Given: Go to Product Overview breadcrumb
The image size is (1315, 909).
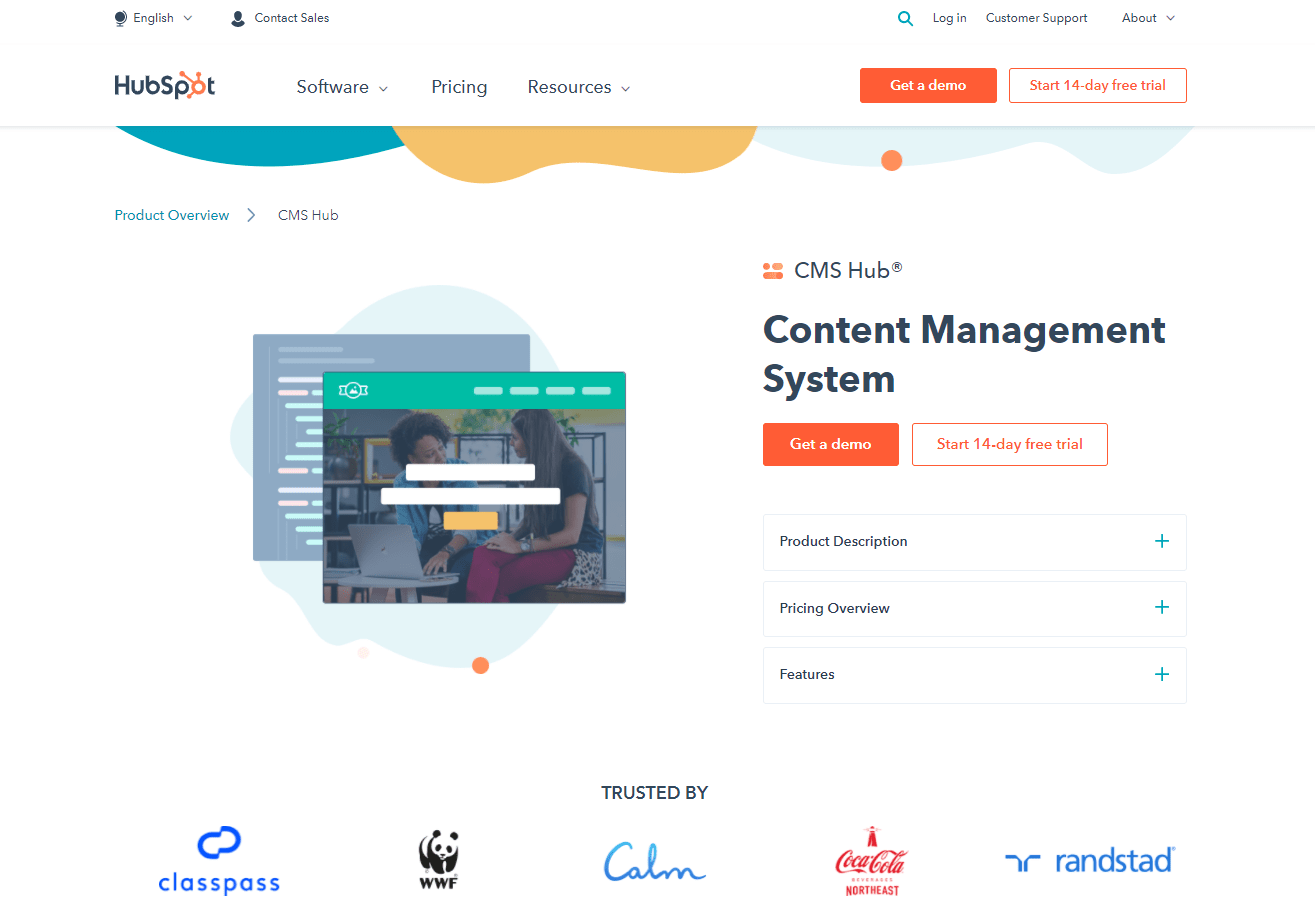Looking at the screenshot, I should click(x=172, y=215).
